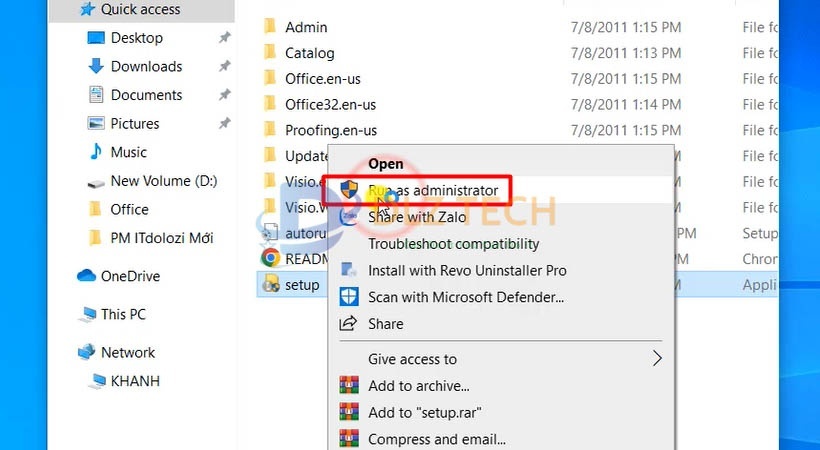The image size is (820, 450).
Task: Click the Pictures icon in sidebar
Action: coord(96,123)
